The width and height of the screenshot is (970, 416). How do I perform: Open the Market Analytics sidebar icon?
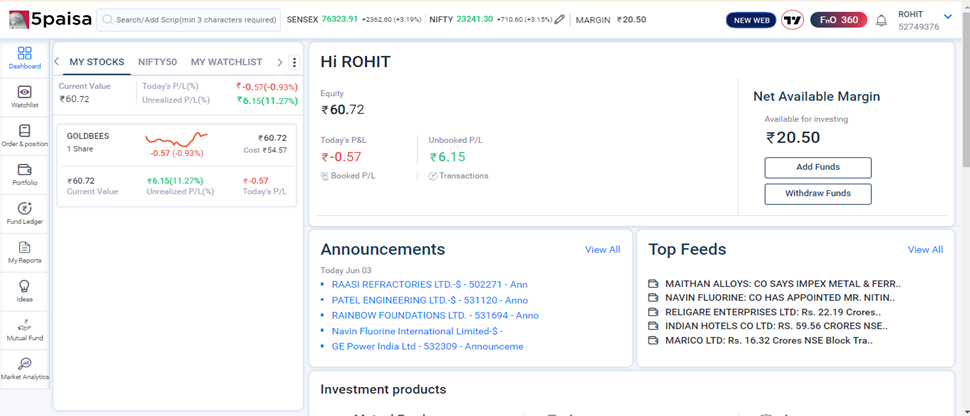(25, 364)
